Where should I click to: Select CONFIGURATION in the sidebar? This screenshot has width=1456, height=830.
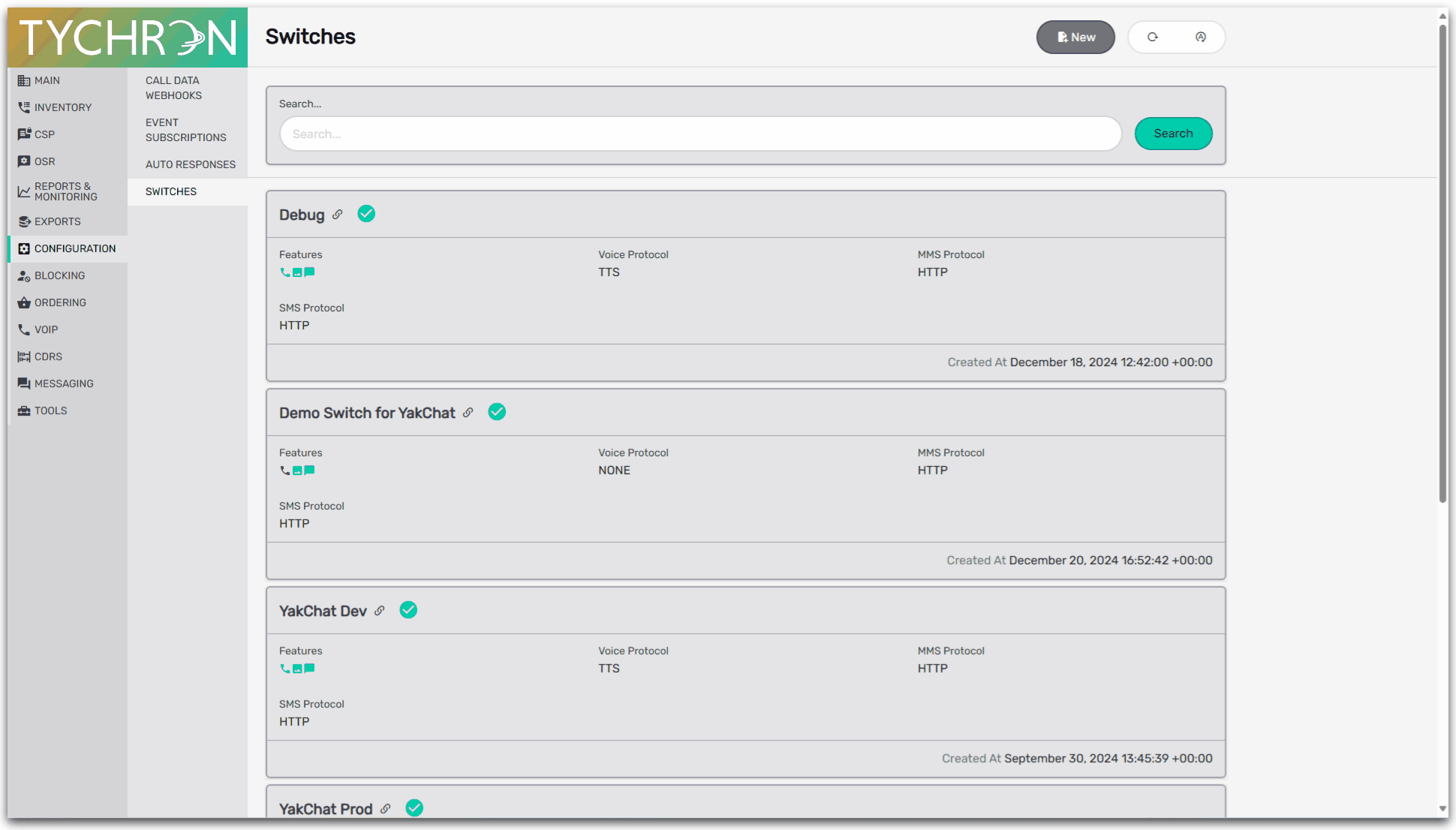click(x=68, y=248)
